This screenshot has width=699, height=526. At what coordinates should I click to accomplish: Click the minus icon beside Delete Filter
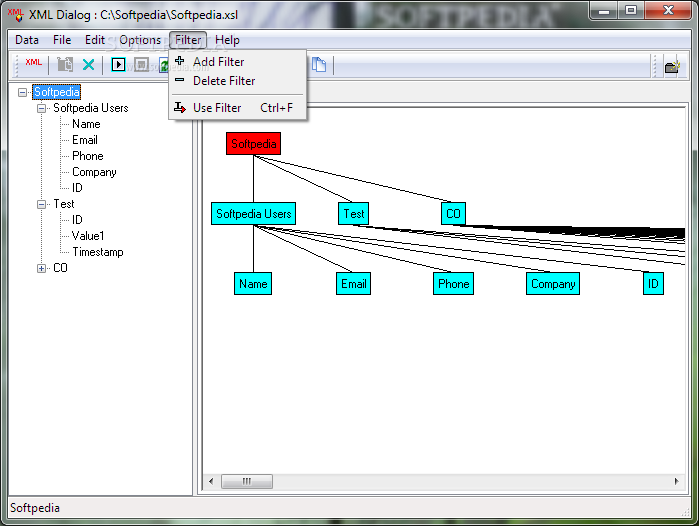180,80
